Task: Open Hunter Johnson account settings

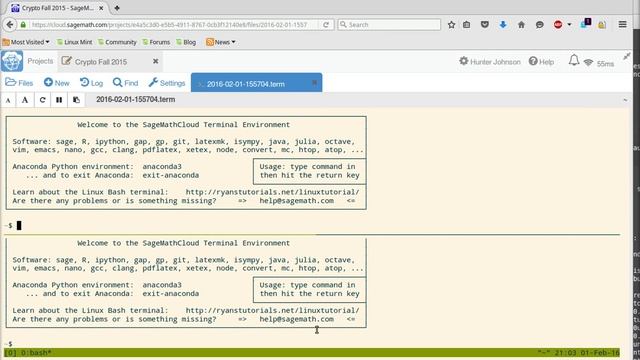Action: pyautogui.click(x=490, y=62)
